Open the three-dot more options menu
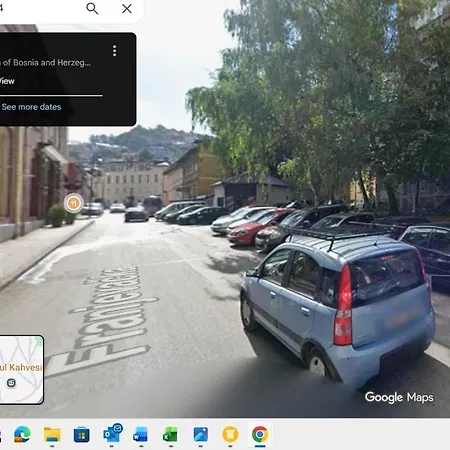This screenshot has width=450, height=450. click(x=114, y=51)
